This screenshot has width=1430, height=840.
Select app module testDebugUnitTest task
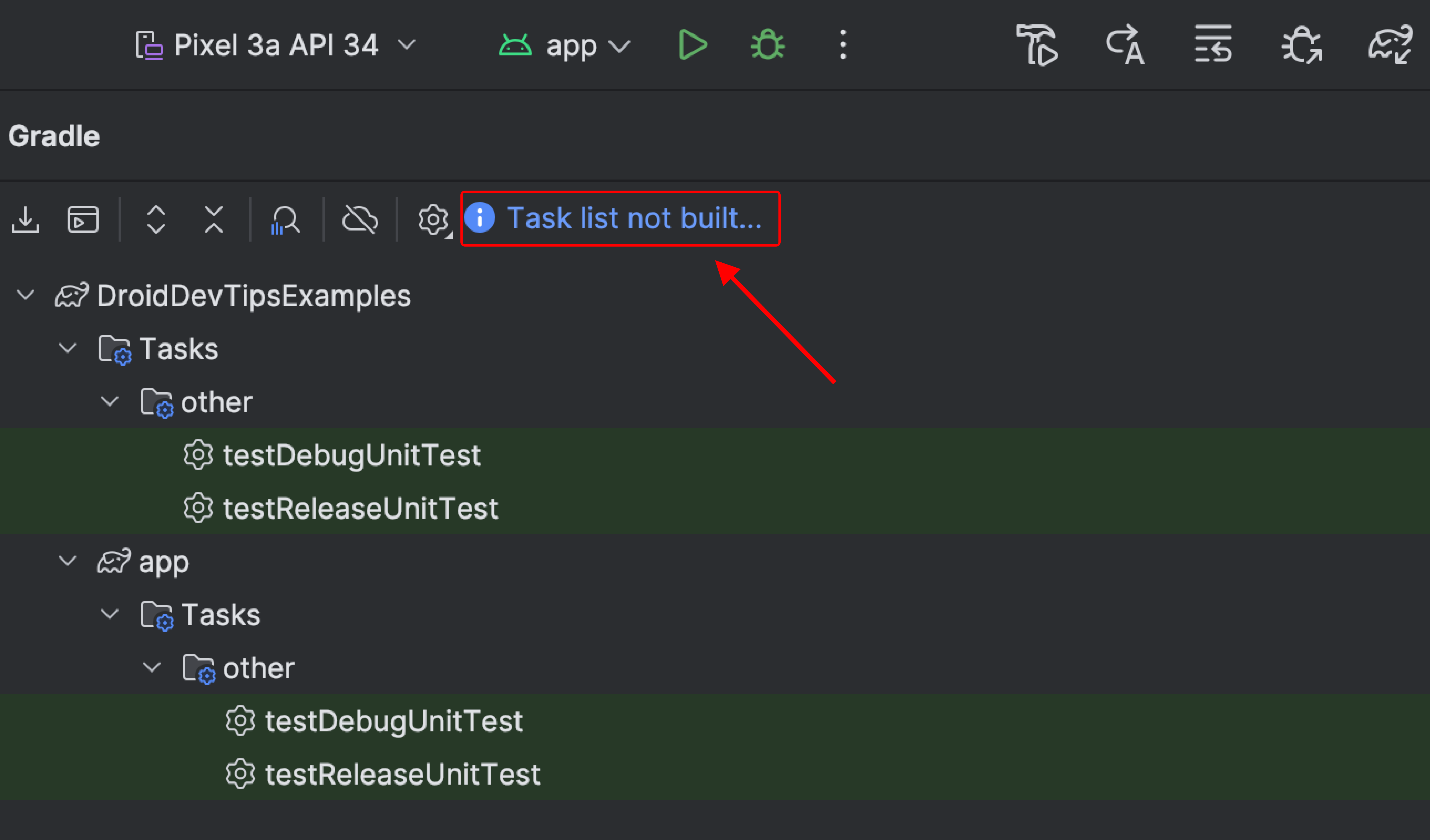click(x=394, y=721)
